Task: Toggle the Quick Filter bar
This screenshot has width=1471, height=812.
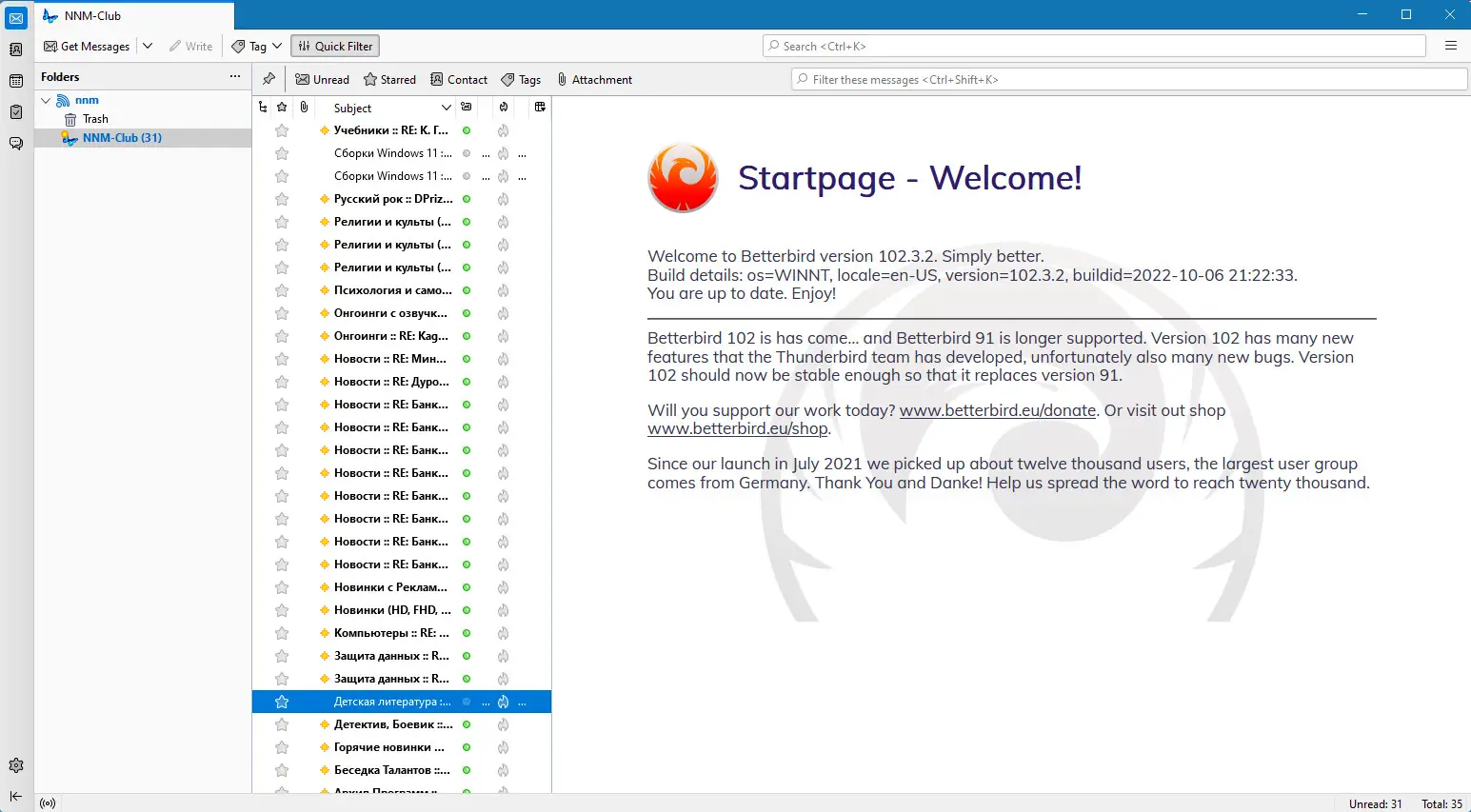Action: (x=335, y=46)
